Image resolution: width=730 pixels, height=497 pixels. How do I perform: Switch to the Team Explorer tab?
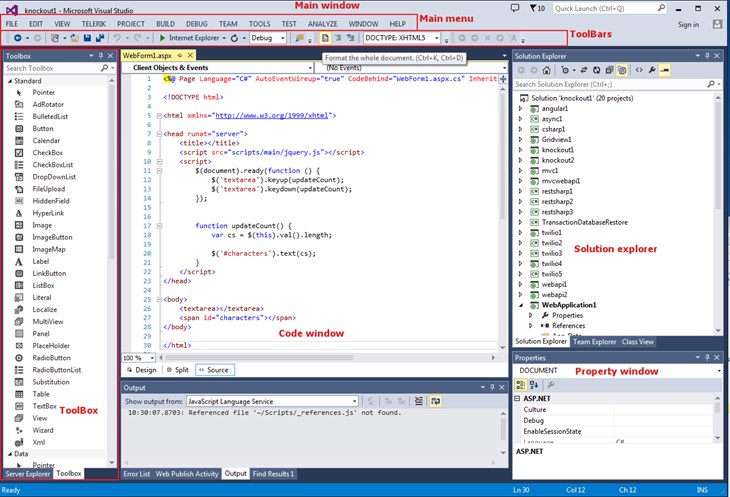tap(595, 342)
